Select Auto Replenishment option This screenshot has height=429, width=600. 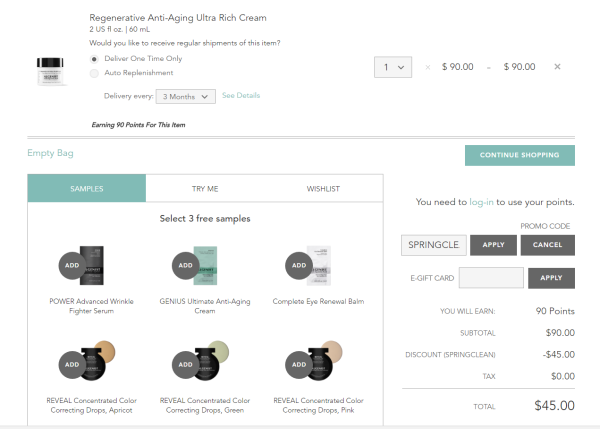pyautogui.click(x=94, y=73)
